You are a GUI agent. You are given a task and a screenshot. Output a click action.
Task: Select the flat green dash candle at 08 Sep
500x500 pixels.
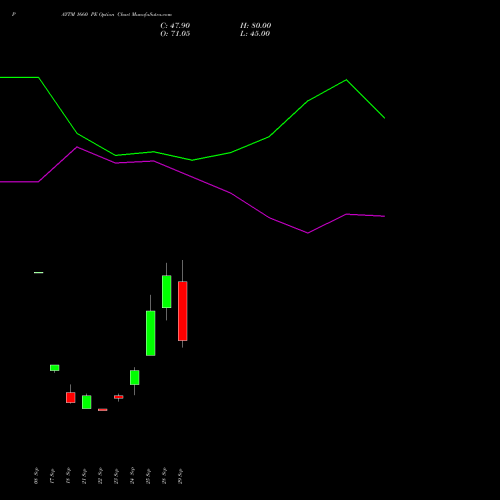coord(38,273)
